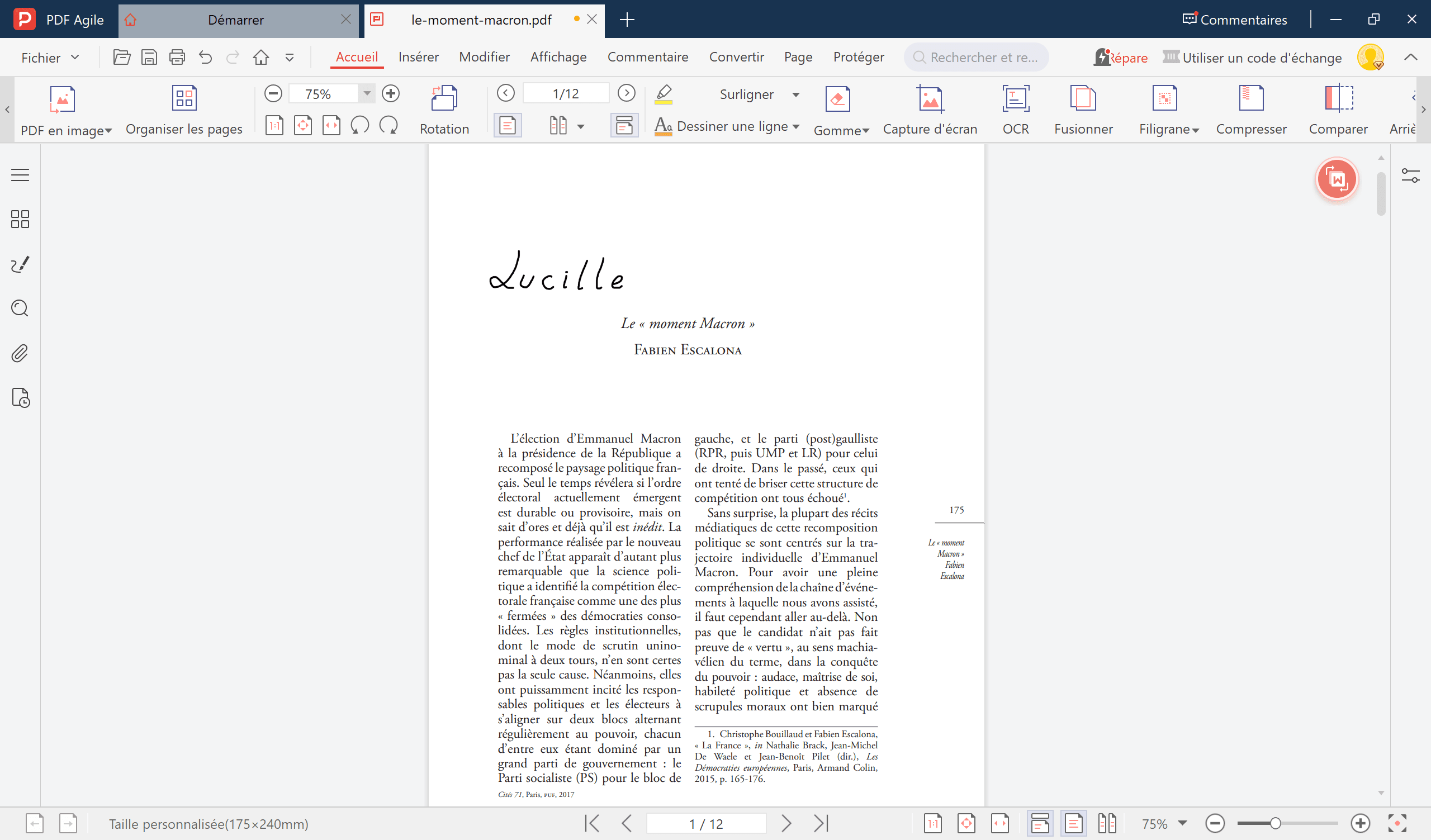Enable actual size view in the ribbon

coord(274,125)
